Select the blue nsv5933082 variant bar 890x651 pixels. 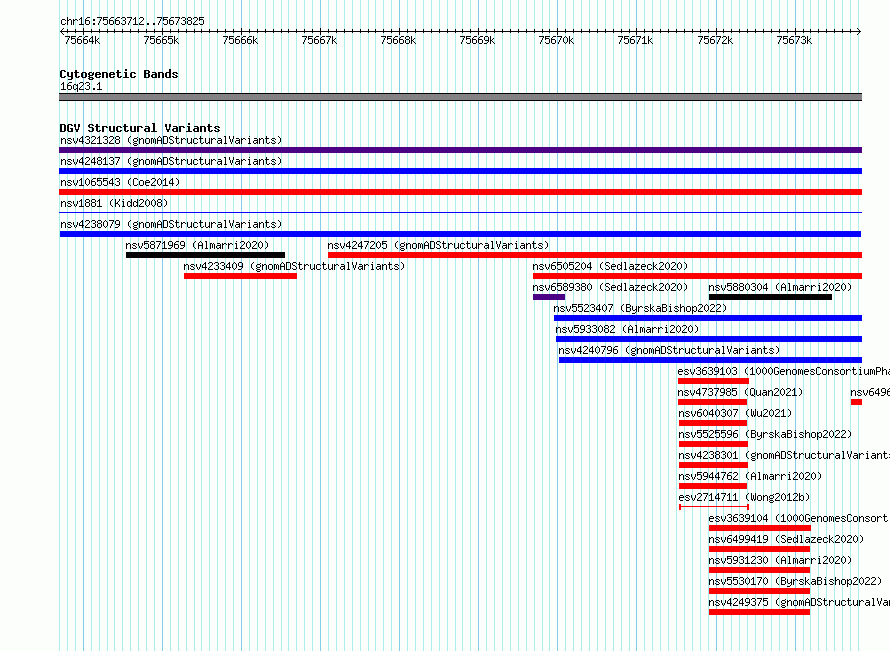coord(709,339)
